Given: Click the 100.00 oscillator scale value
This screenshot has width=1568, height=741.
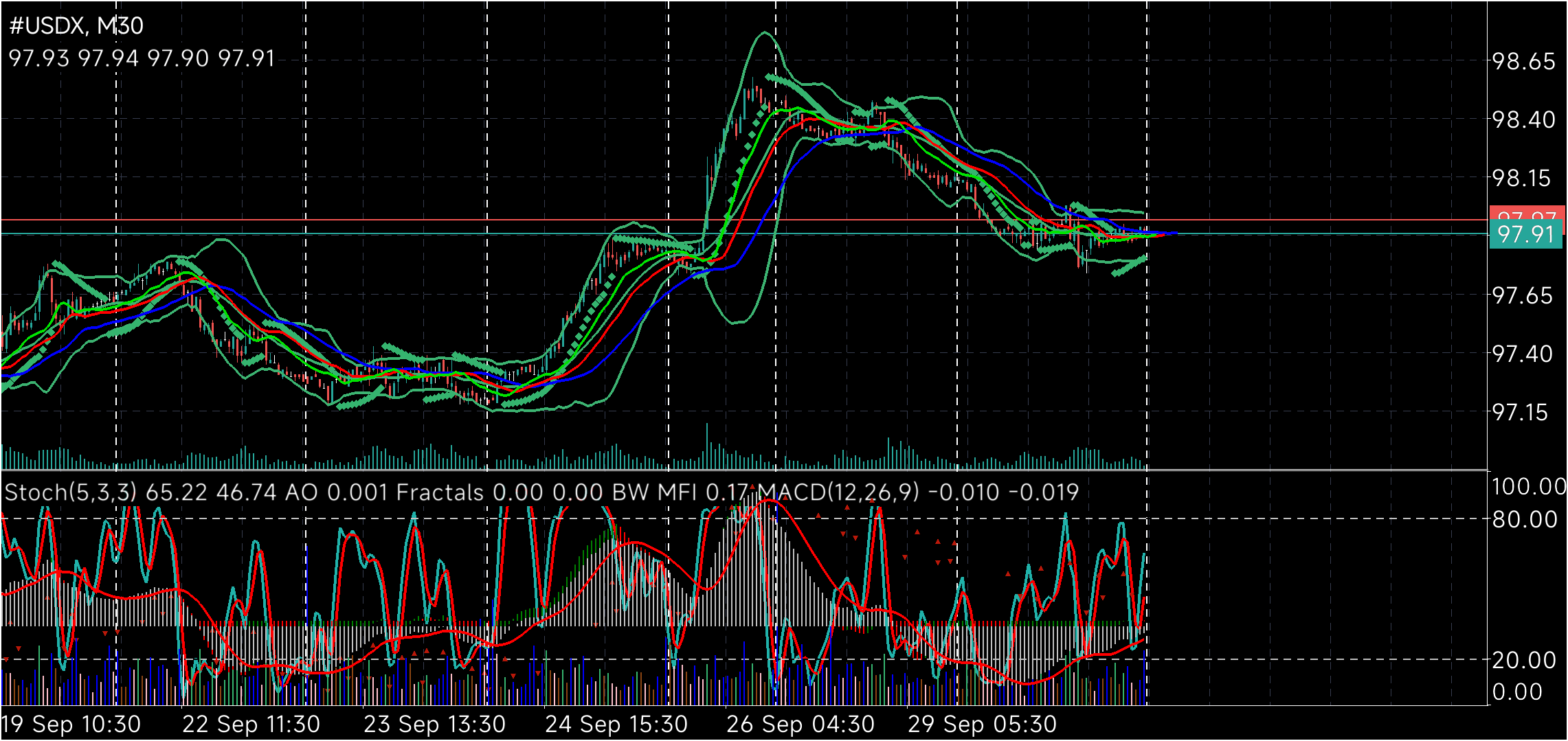Looking at the screenshot, I should click(x=1529, y=487).
